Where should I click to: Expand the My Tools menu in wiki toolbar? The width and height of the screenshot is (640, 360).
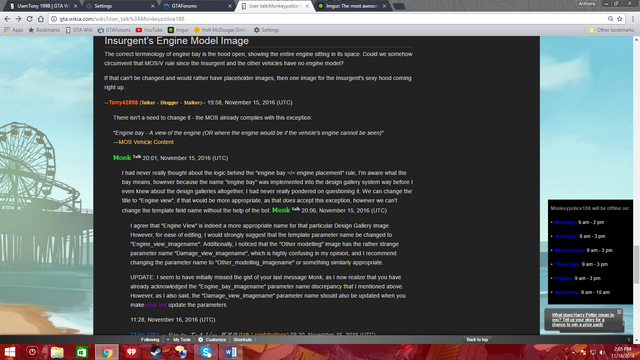pyautogui.click(x=179, y=340)
